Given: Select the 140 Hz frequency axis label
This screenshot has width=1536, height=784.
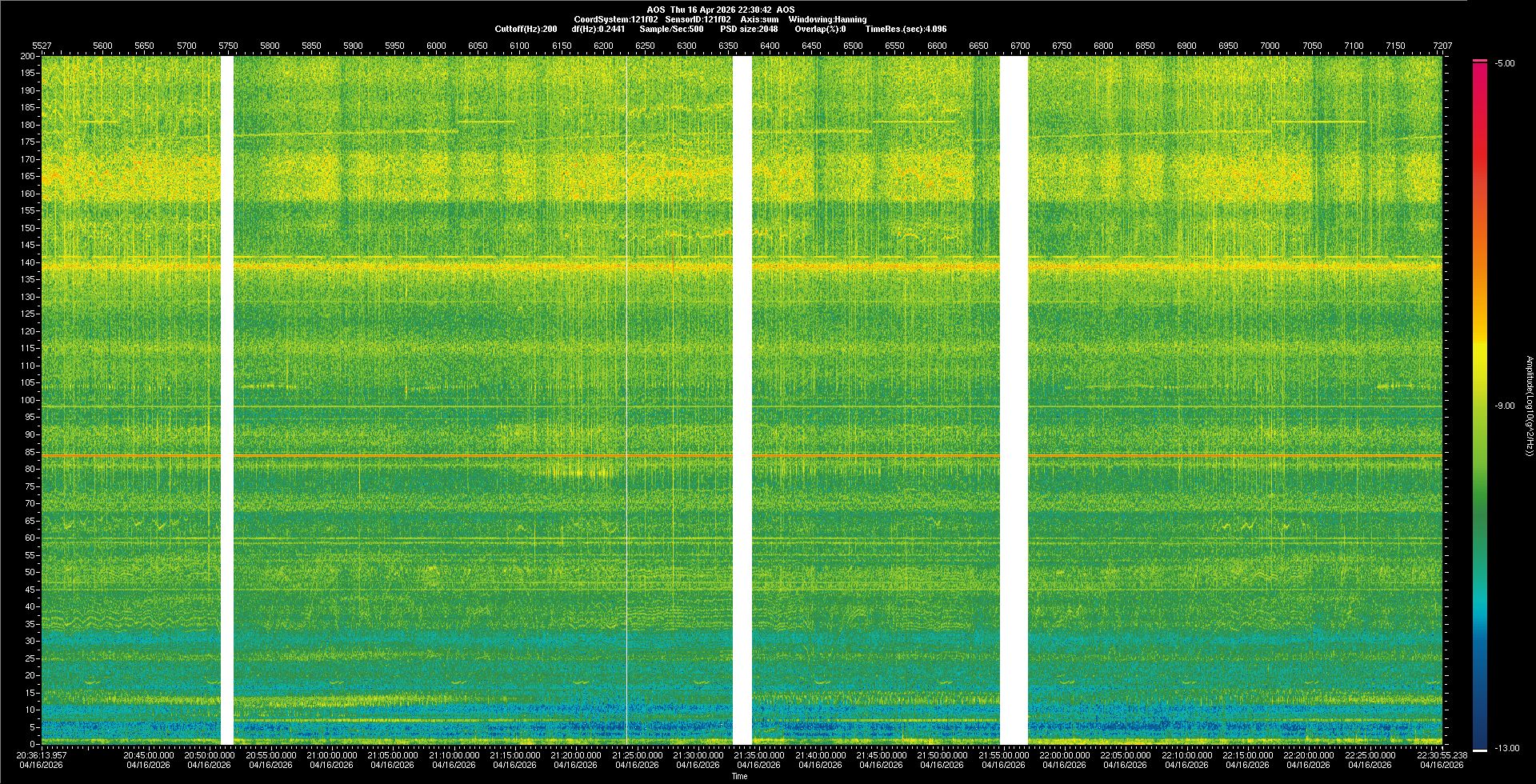Looking at the screenshot, I should (x=28, y=262).
